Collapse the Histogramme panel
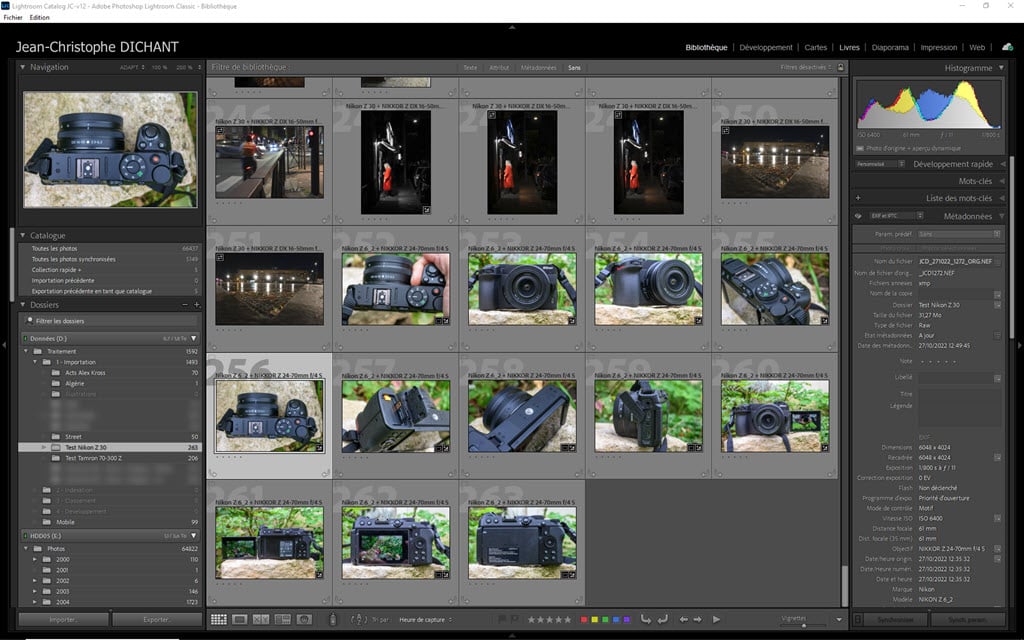The width and height of the screenshot is (1024, 640). [x=1001, y=67]
